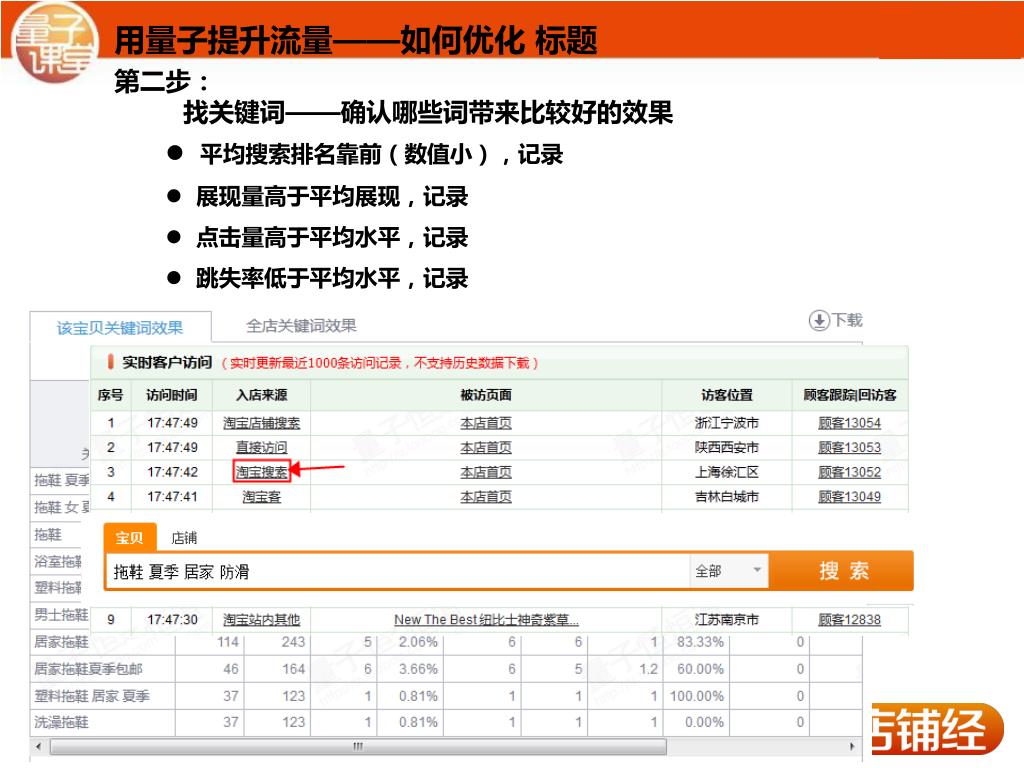Open 本店首页 link in row 3
Screen dimensions: 1024x768
coord(486,472)
